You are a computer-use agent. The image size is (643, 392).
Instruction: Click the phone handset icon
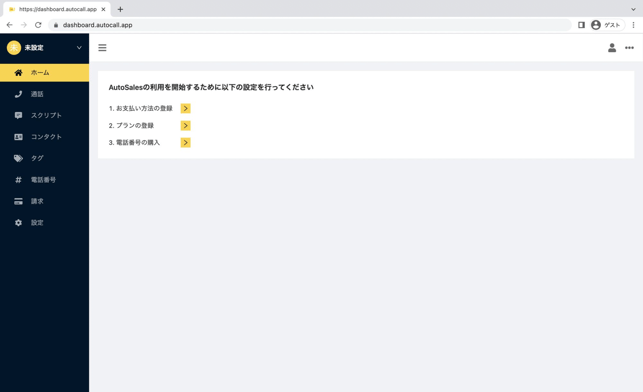point(18,94)
